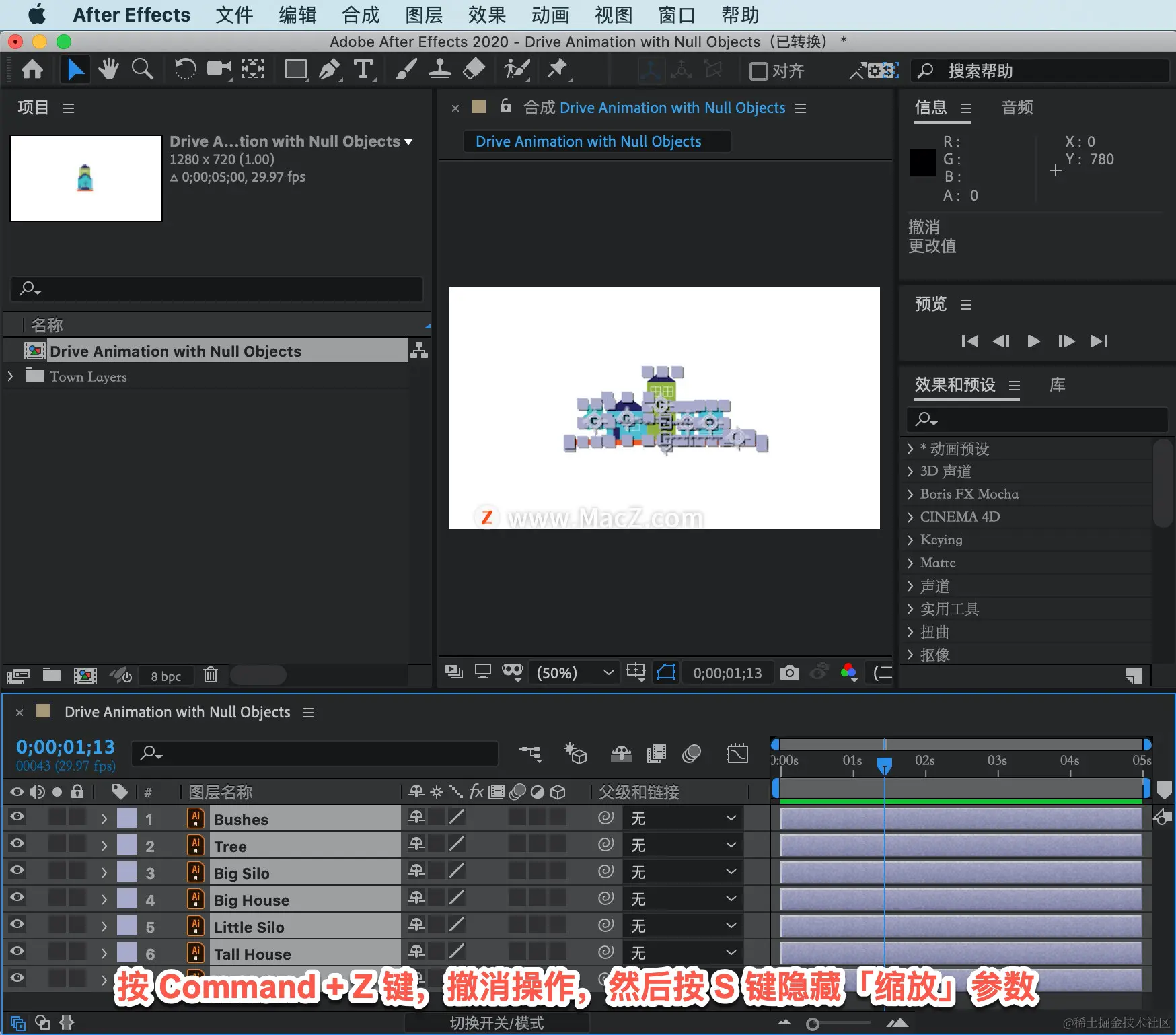1176x1035 pixels.
Task: Toggle the lock icon beside composition tab
Action: 506,106
